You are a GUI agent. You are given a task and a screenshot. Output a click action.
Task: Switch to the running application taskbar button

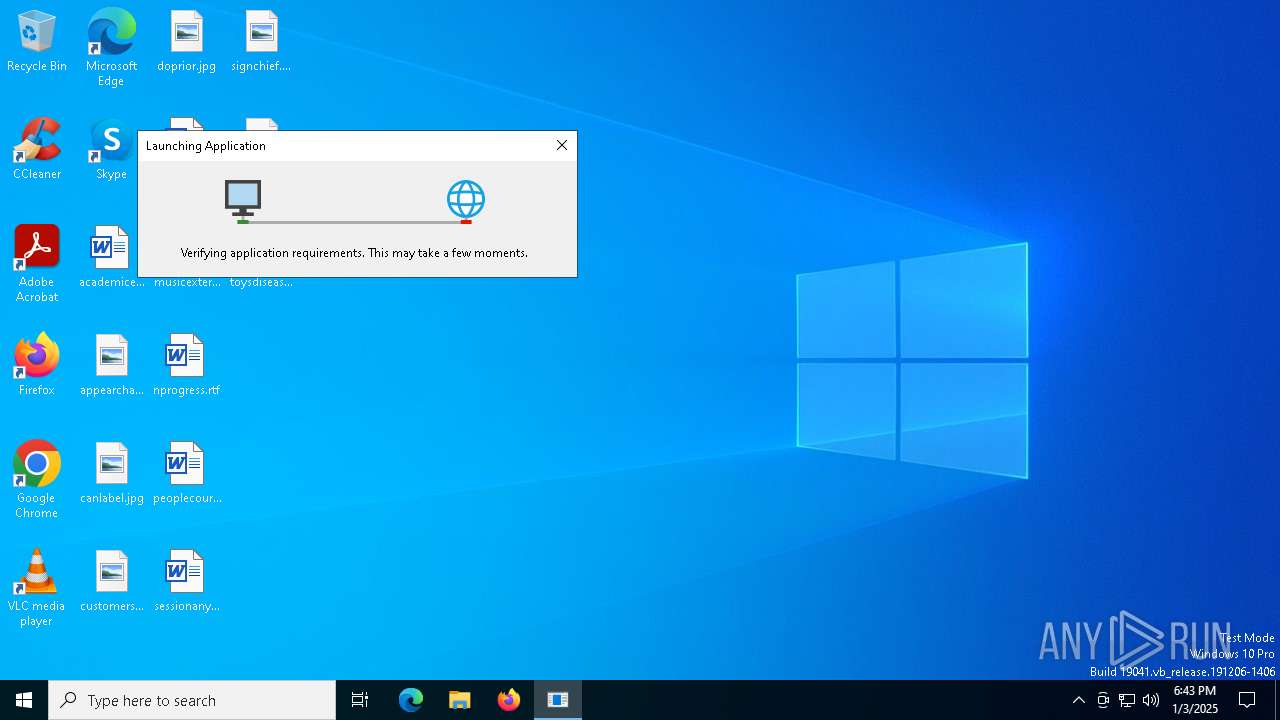[558, 700]
